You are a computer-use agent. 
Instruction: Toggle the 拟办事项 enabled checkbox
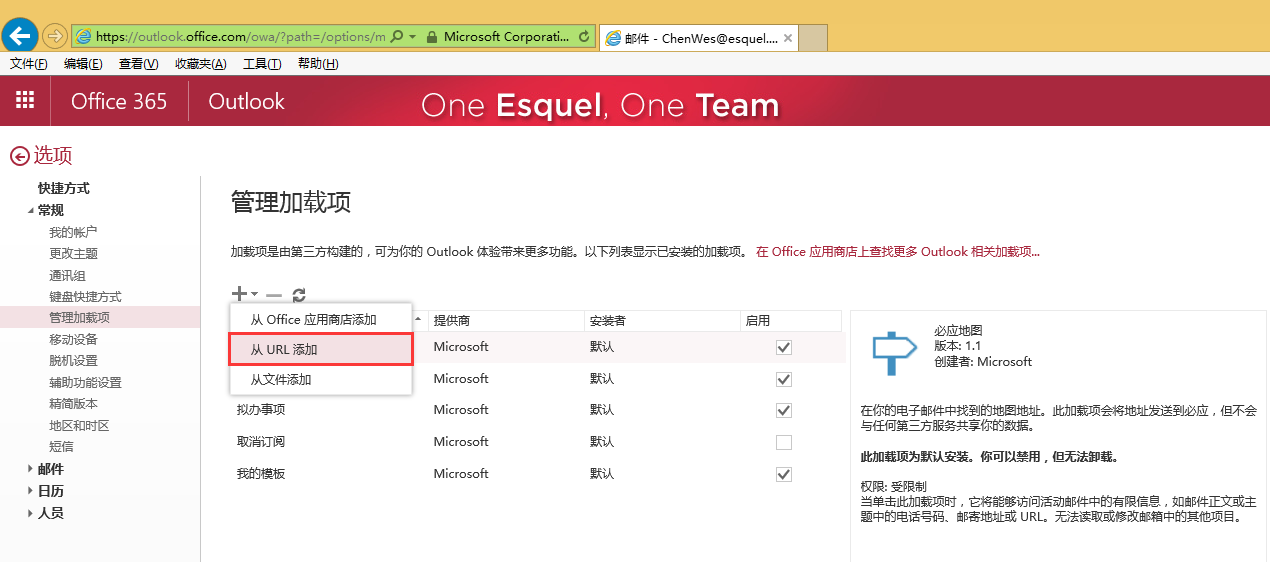(784, 410)
